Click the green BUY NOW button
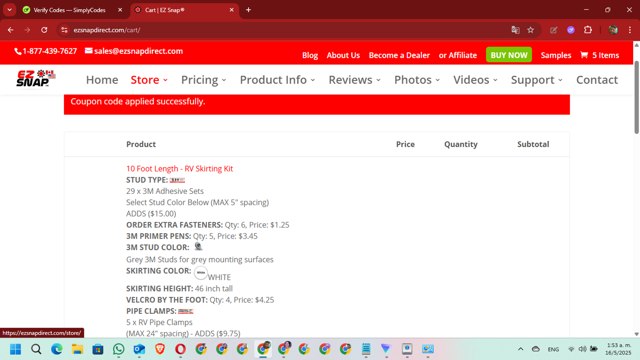The image size is (640, 360). 509,55
